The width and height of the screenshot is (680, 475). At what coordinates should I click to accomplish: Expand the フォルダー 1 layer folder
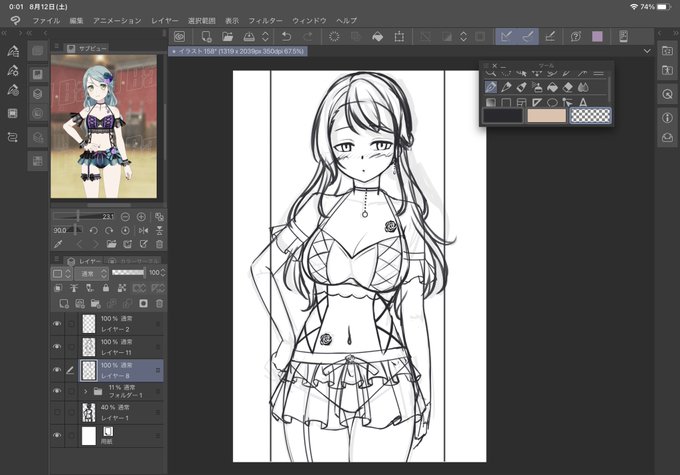pos(85,391)
